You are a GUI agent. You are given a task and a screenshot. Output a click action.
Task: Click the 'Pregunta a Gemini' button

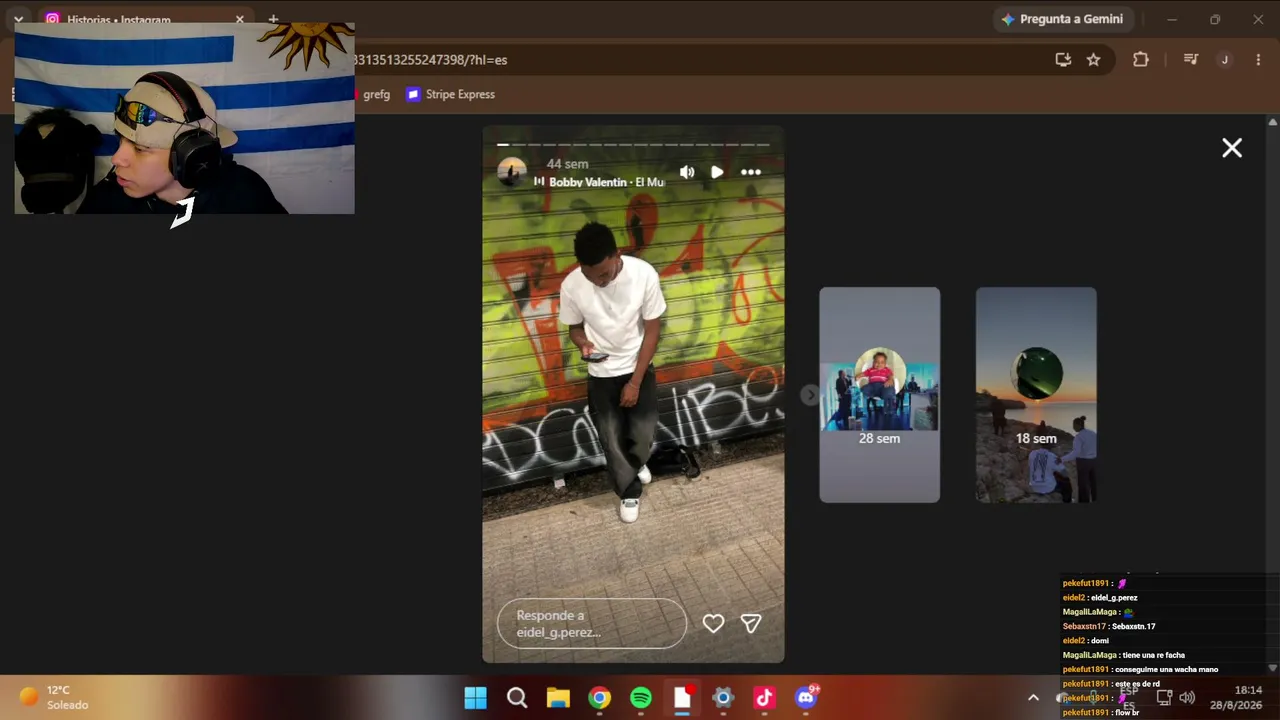[x=1061, y=19]
